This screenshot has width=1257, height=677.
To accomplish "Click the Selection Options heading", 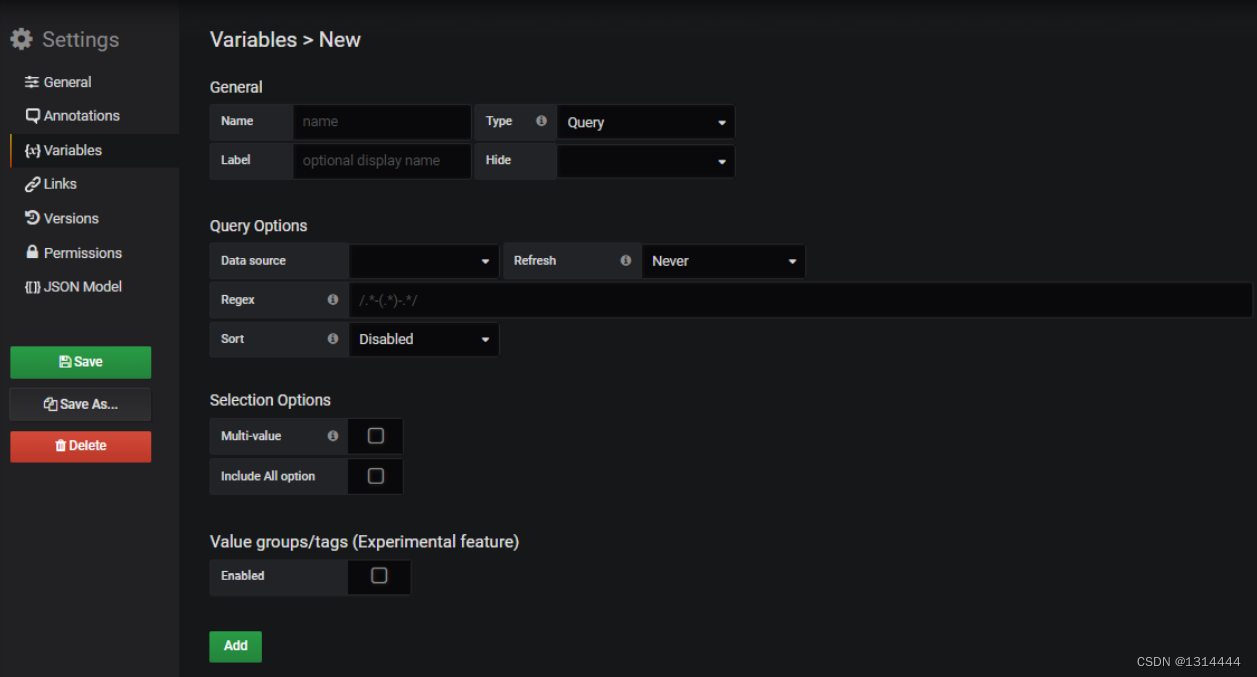I will coord(270,400).
